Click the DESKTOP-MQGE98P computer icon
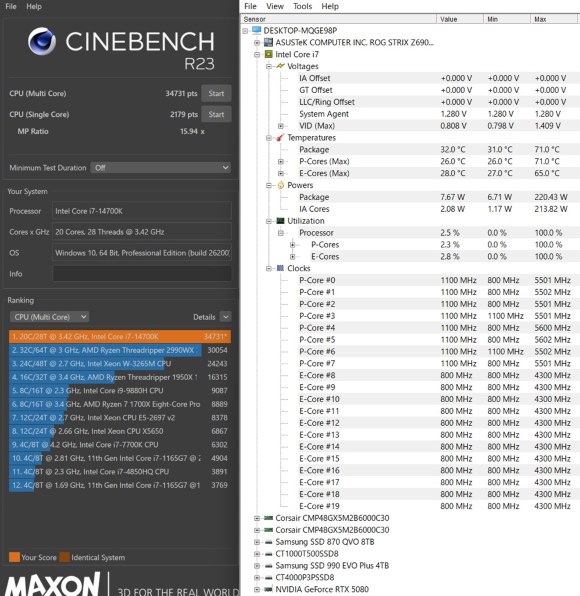Viewport: 580px width, 596px height. (257, 30)
